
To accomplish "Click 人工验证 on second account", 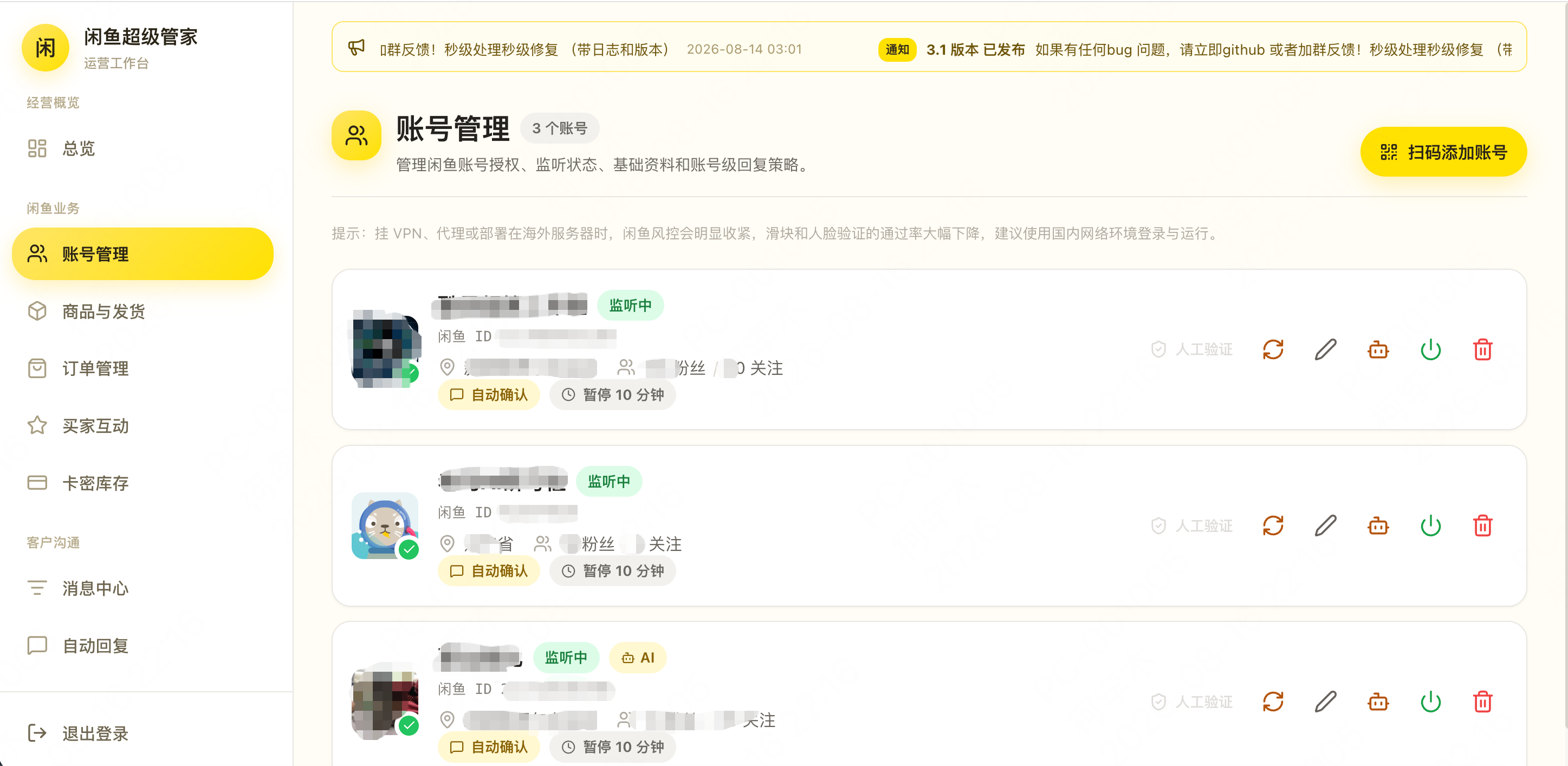I will point(1192,525).
